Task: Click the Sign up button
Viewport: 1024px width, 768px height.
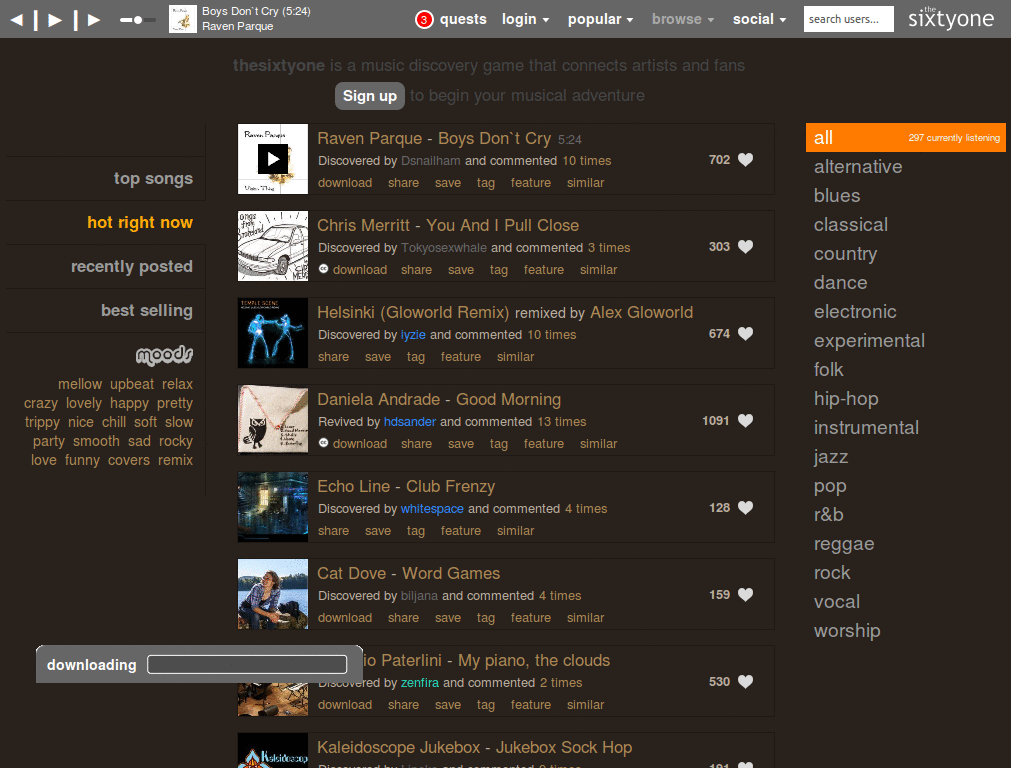Action: (x=369, y=96)
